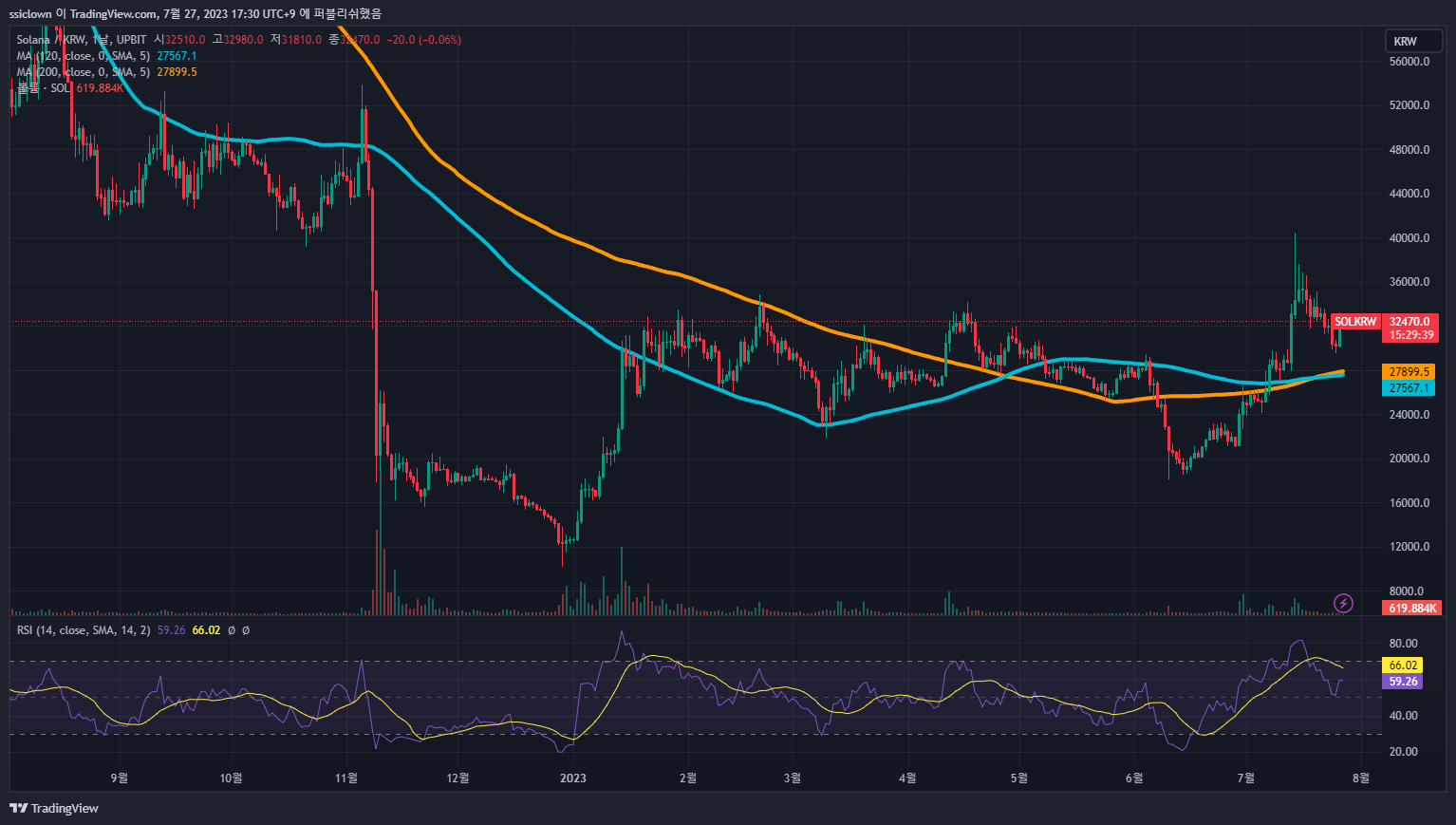Viewport: 1456px width, 825px height.
Task: Click the 12월 time axis label
Action: [457, 778]
